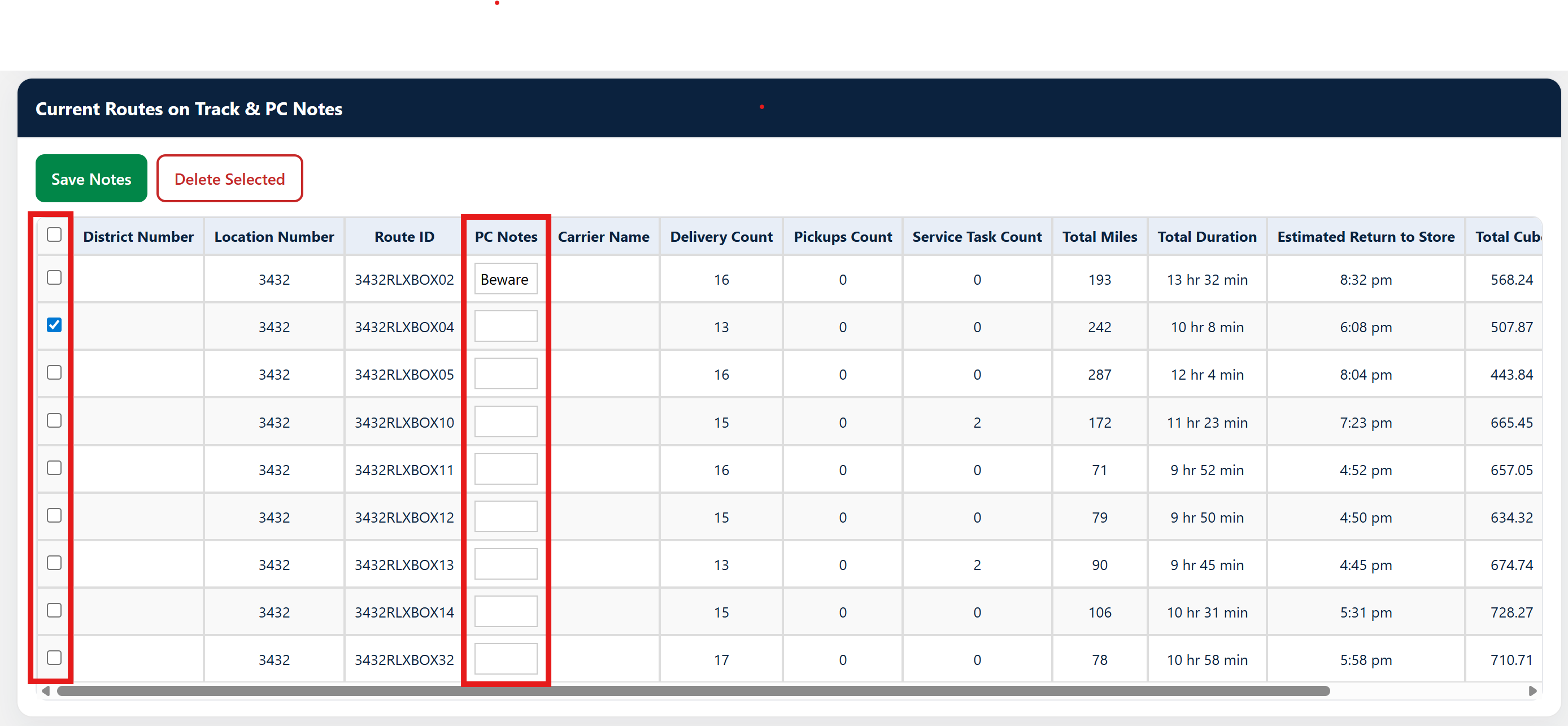Viewport: 1568px width, 726px height.
Task: Check the box for route 3432RLXBOX13
Action: point(54,563)
